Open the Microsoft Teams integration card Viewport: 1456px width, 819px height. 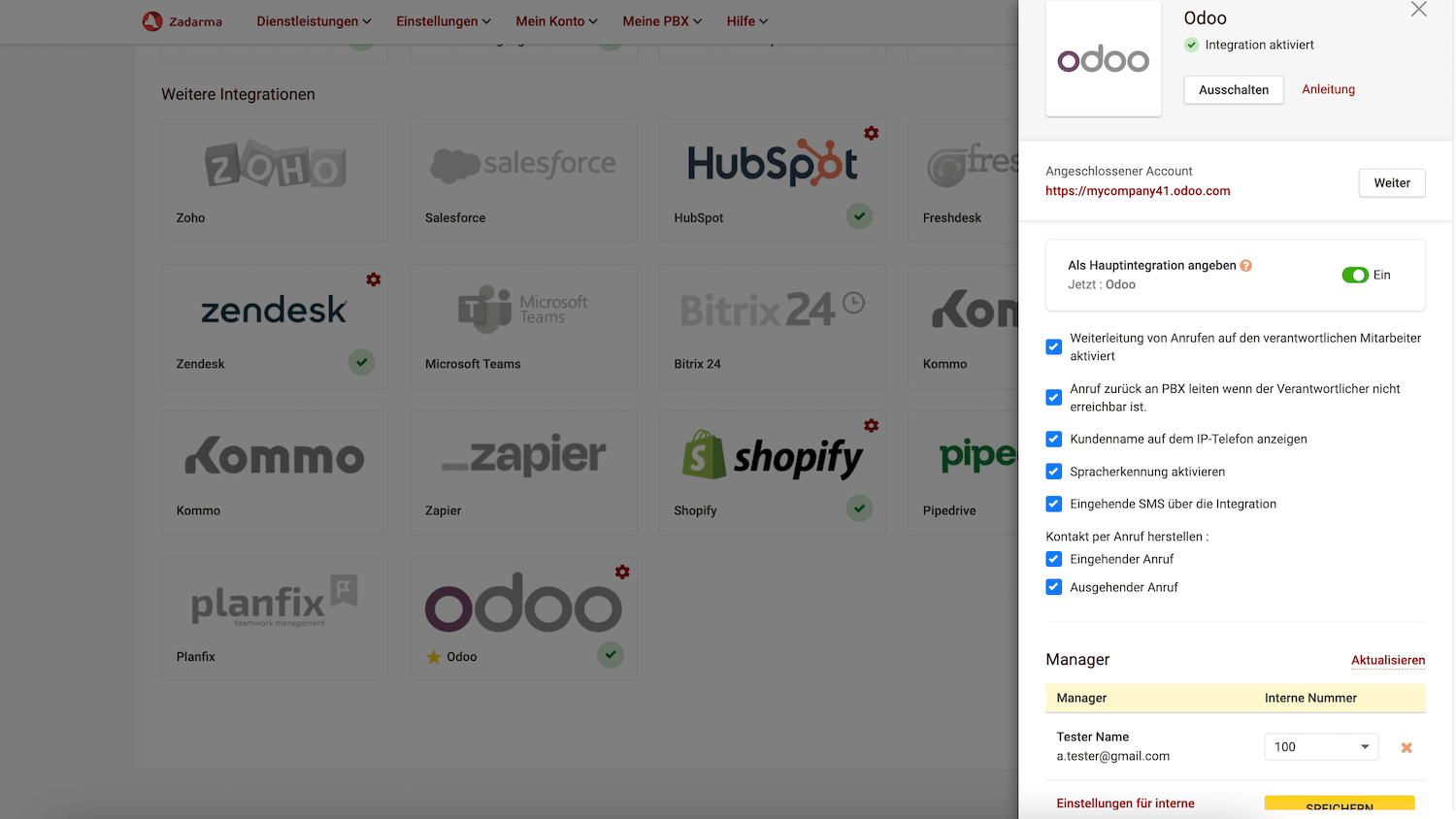click(x=524, y=327)
